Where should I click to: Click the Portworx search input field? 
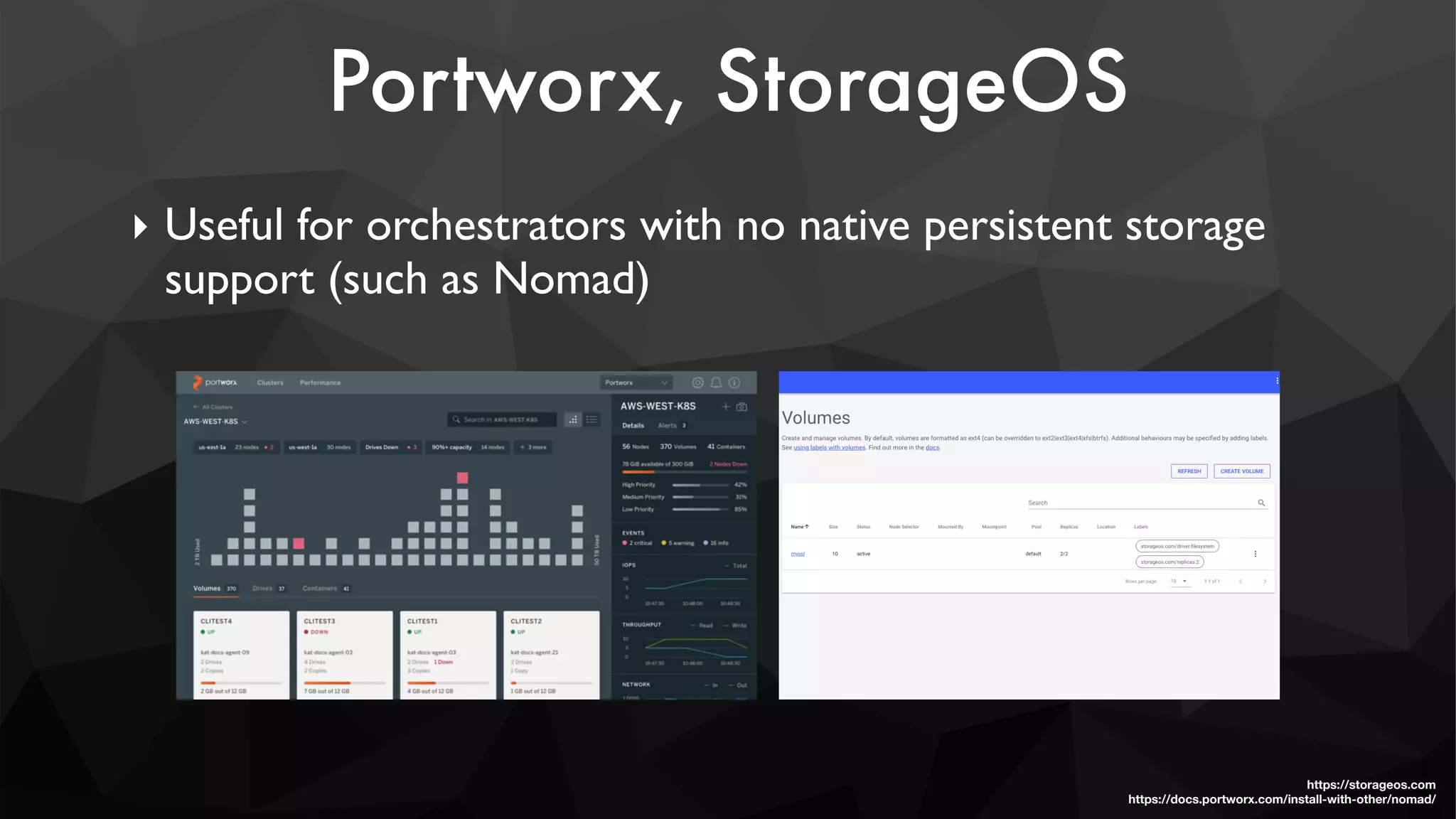coord(502,419)
